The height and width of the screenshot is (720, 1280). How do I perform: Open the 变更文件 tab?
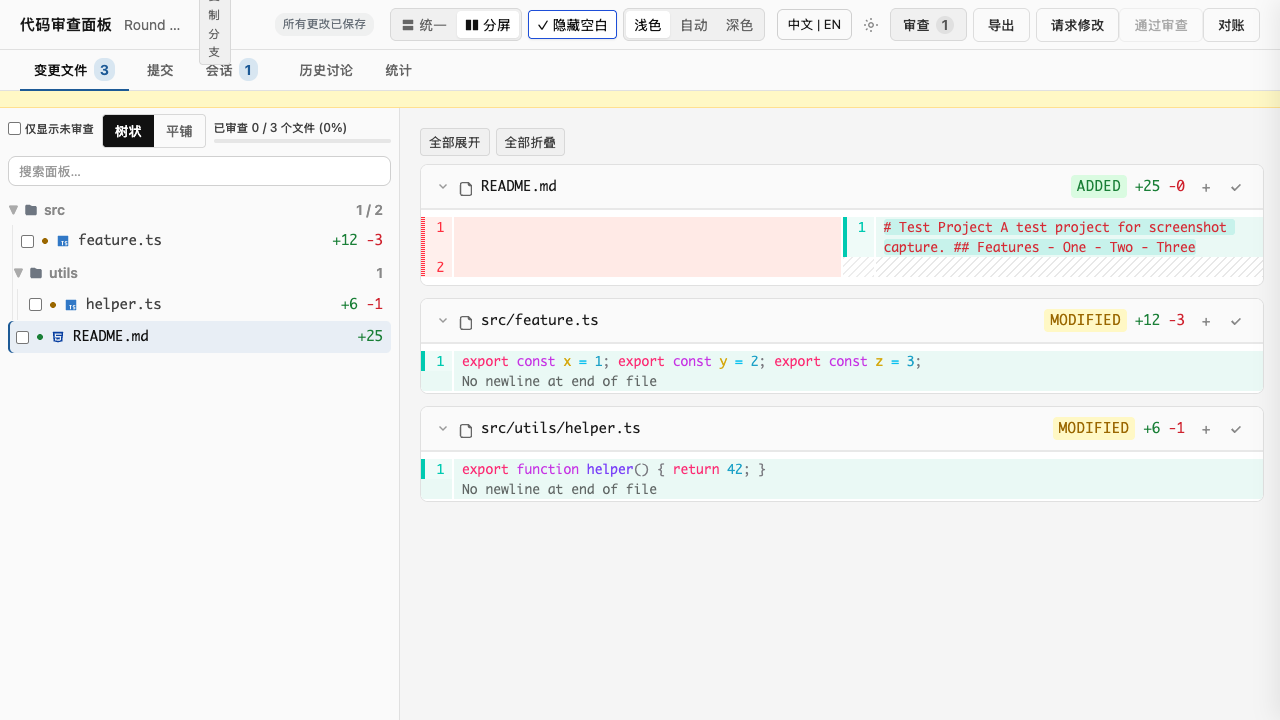coord(74,70)
